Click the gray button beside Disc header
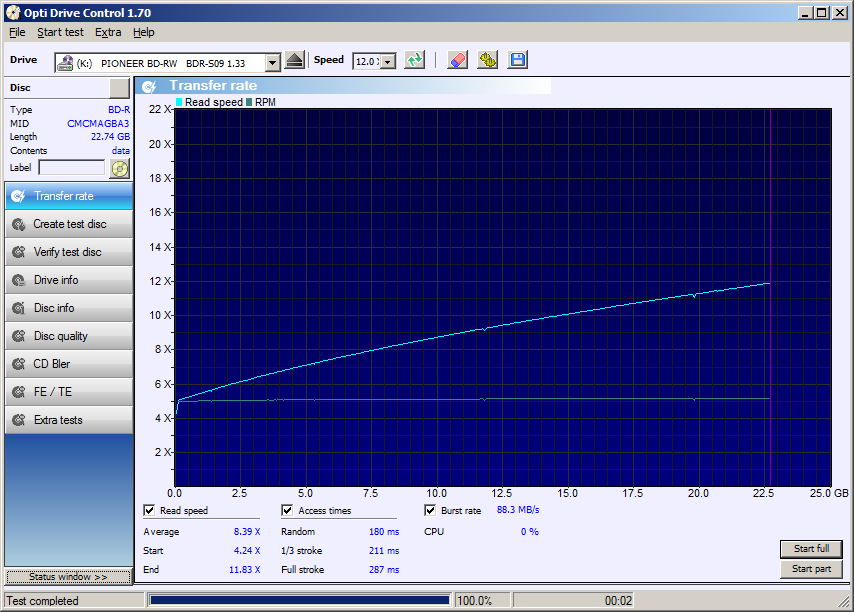The height and width of the screenshot is (612, 854). pyautogui.click(x=119, y=88)
